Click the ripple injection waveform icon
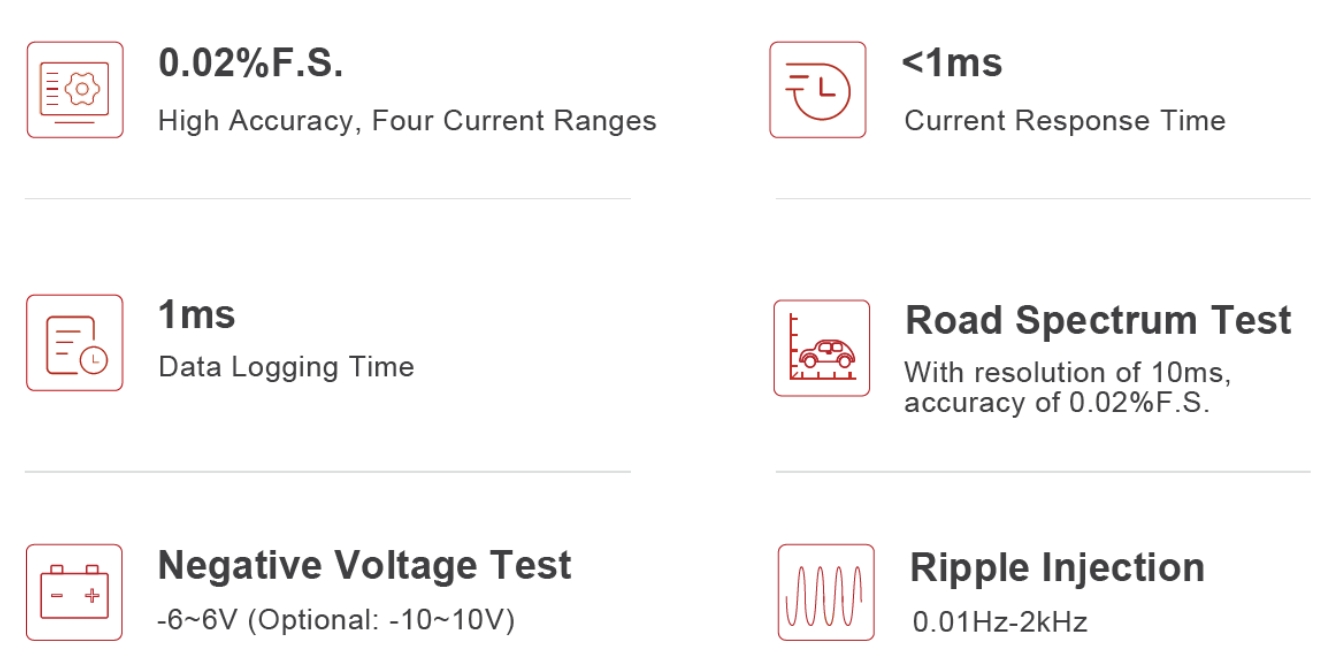1335x664 pixels. point(826,592)
